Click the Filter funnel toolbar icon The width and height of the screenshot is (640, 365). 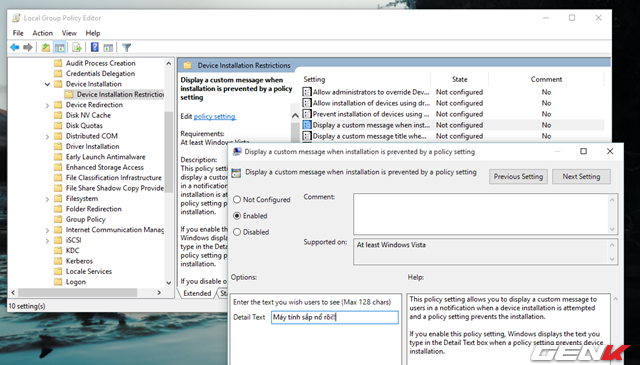(x=127, y=48)
